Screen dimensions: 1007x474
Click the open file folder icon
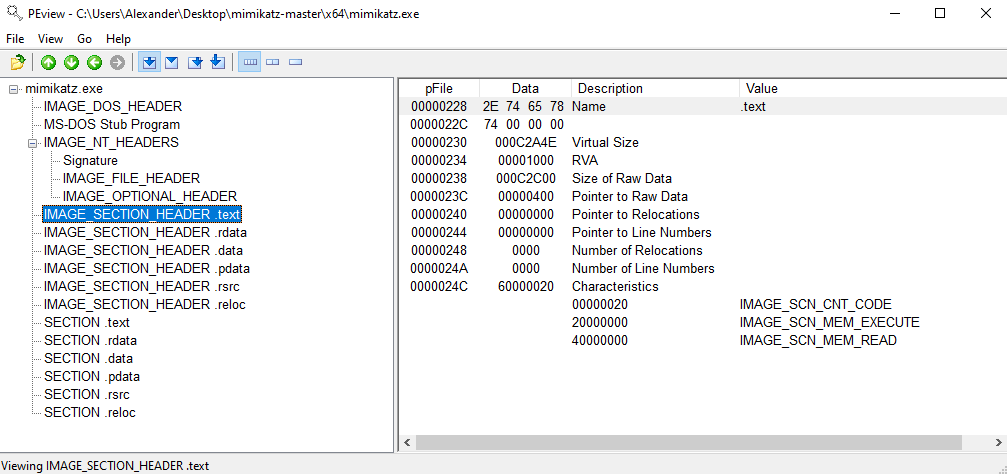[x=18, y=62]
